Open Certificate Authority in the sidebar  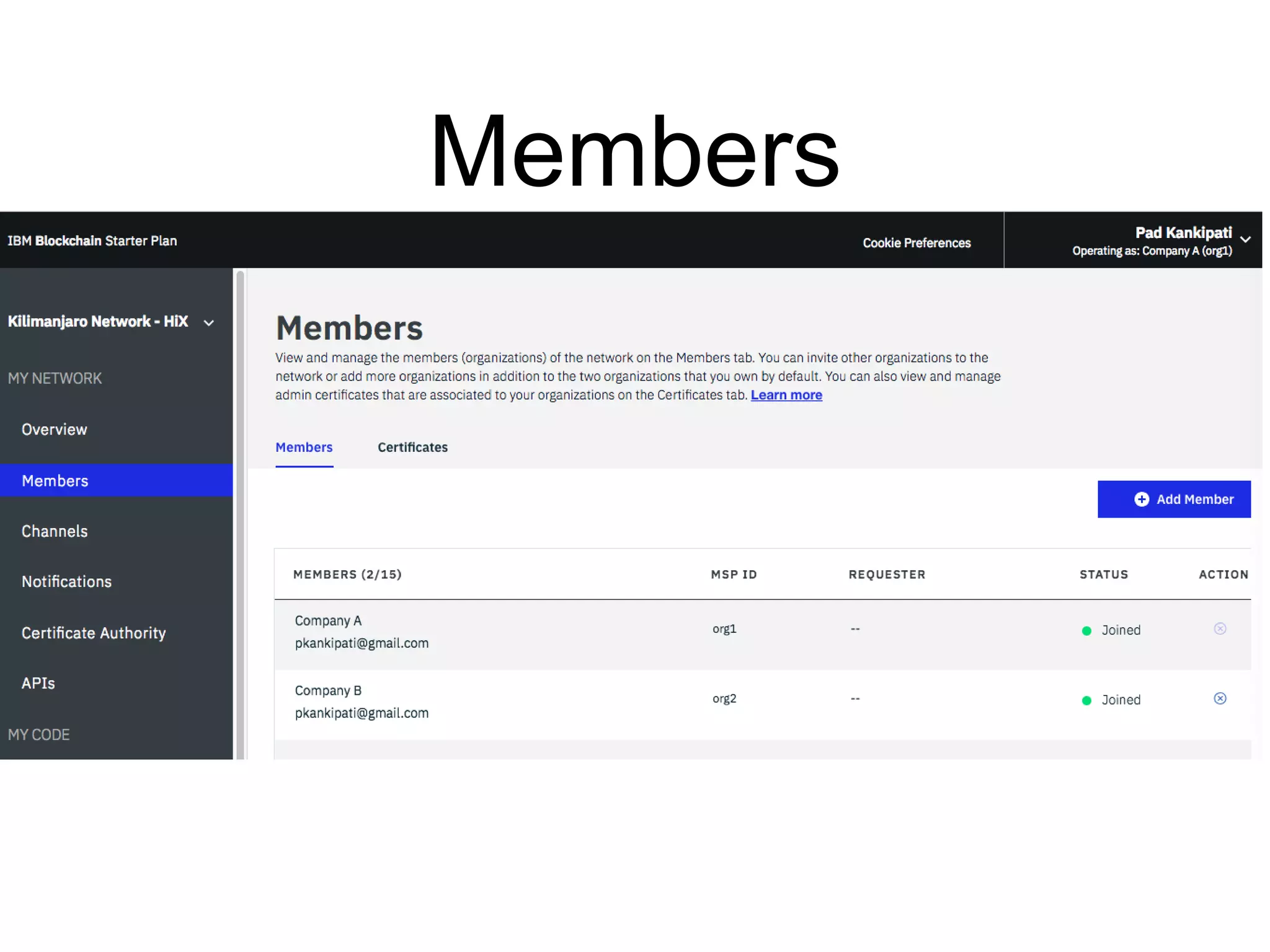pyautogui.click(x=94, y=633)
